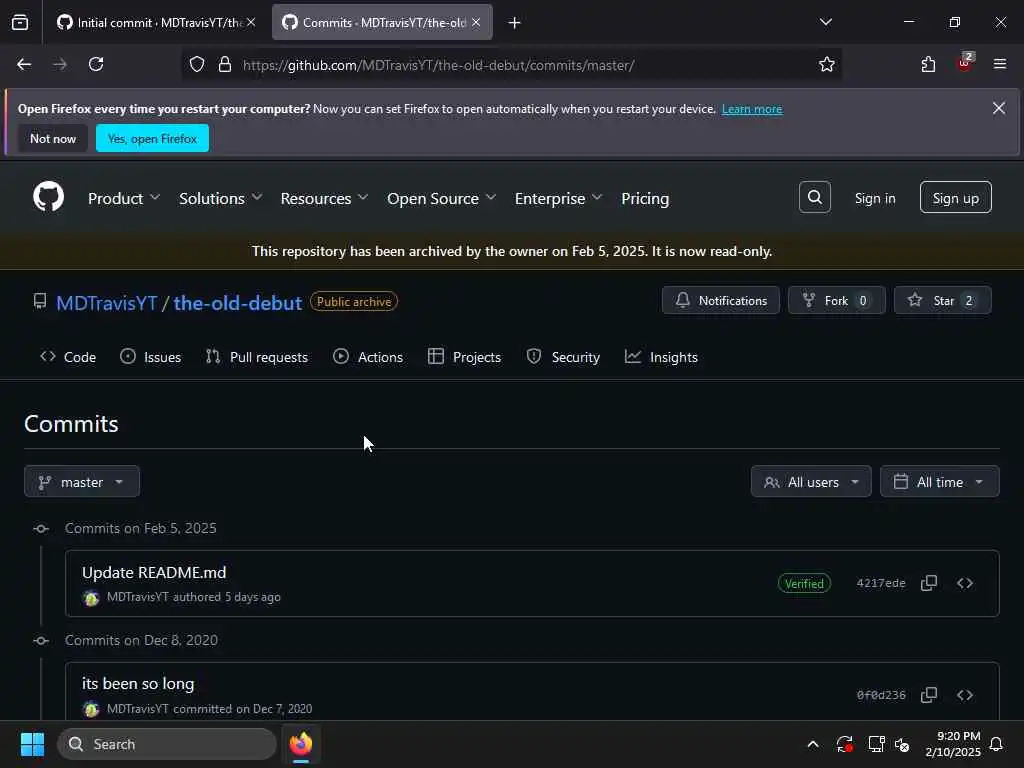Dismiss the Open Firefox notification bar
This screenshot has width=1024, height=768.
pyautogui.click(x=999, y=108)
